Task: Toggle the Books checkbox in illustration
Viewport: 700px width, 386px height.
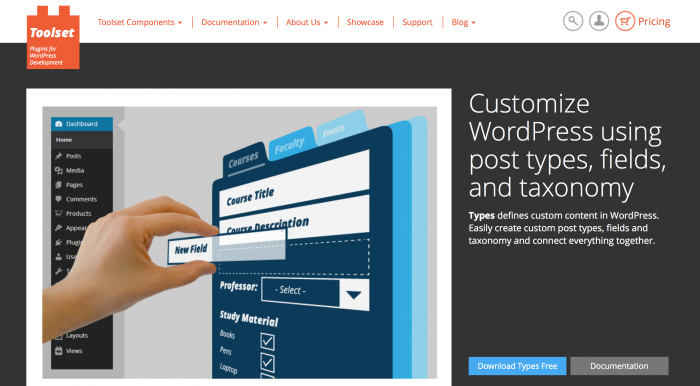Action: coord(267,342)
